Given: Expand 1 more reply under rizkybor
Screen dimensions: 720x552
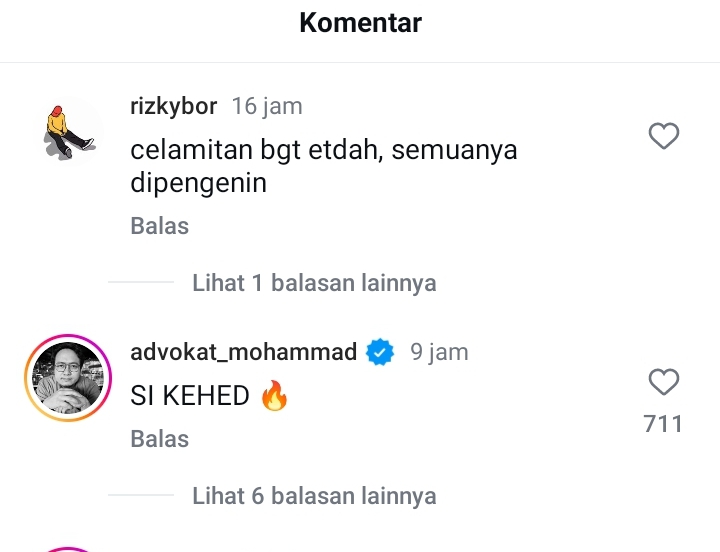Looking at the screenshot, I should [x=314, y=282].
